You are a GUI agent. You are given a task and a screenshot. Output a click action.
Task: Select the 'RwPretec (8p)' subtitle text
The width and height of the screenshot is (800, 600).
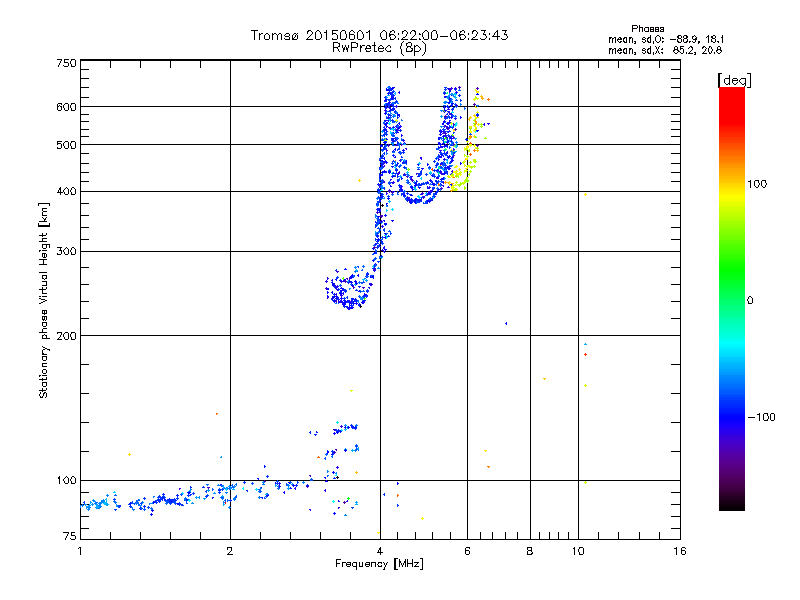pos(379,48)
